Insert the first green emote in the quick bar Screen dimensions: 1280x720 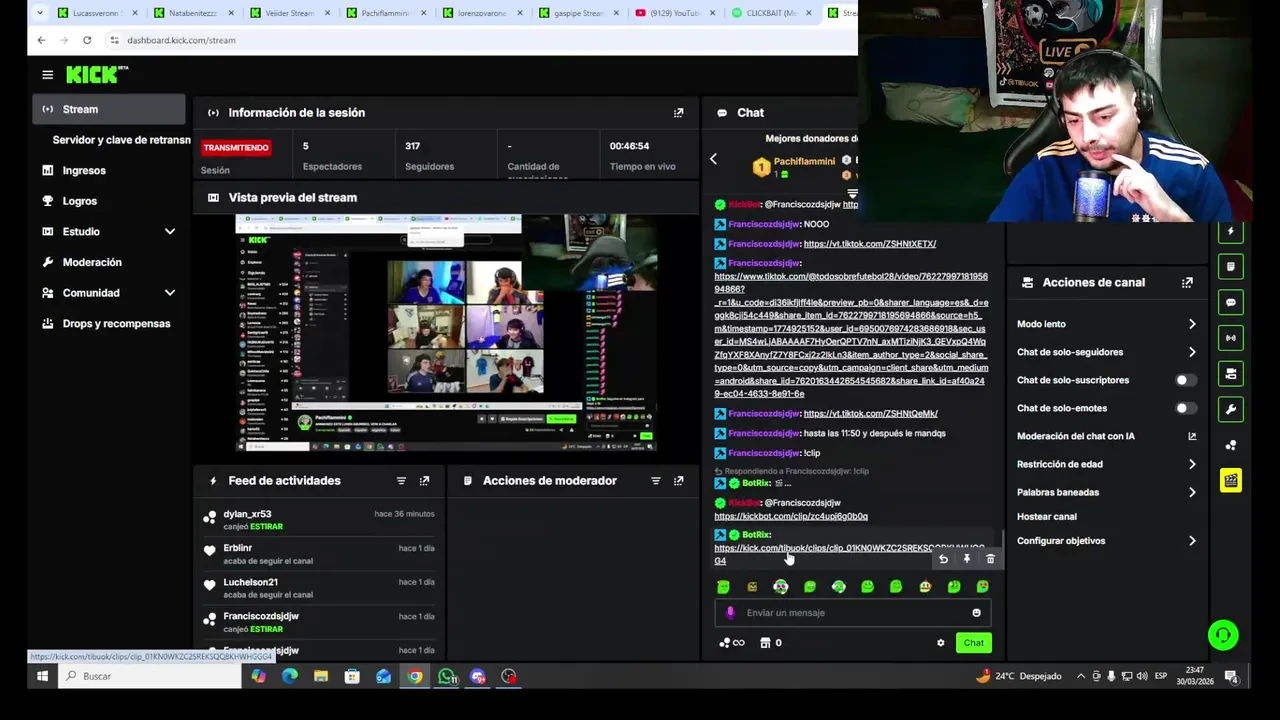[723, 587]
